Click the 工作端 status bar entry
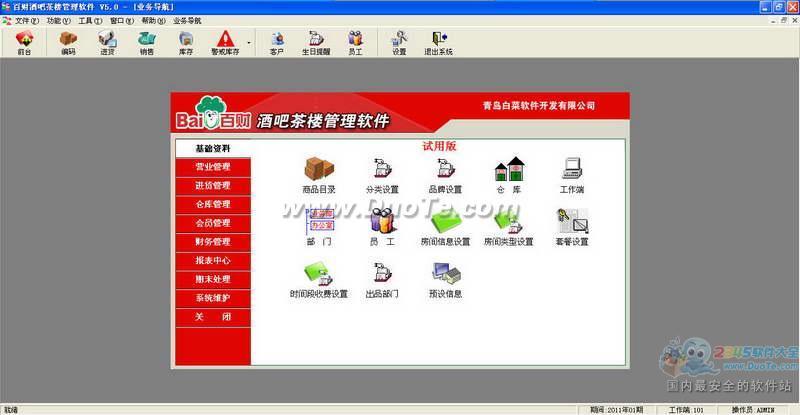The image size is (800, 415). pyautogui.click(x=686, y=410)
